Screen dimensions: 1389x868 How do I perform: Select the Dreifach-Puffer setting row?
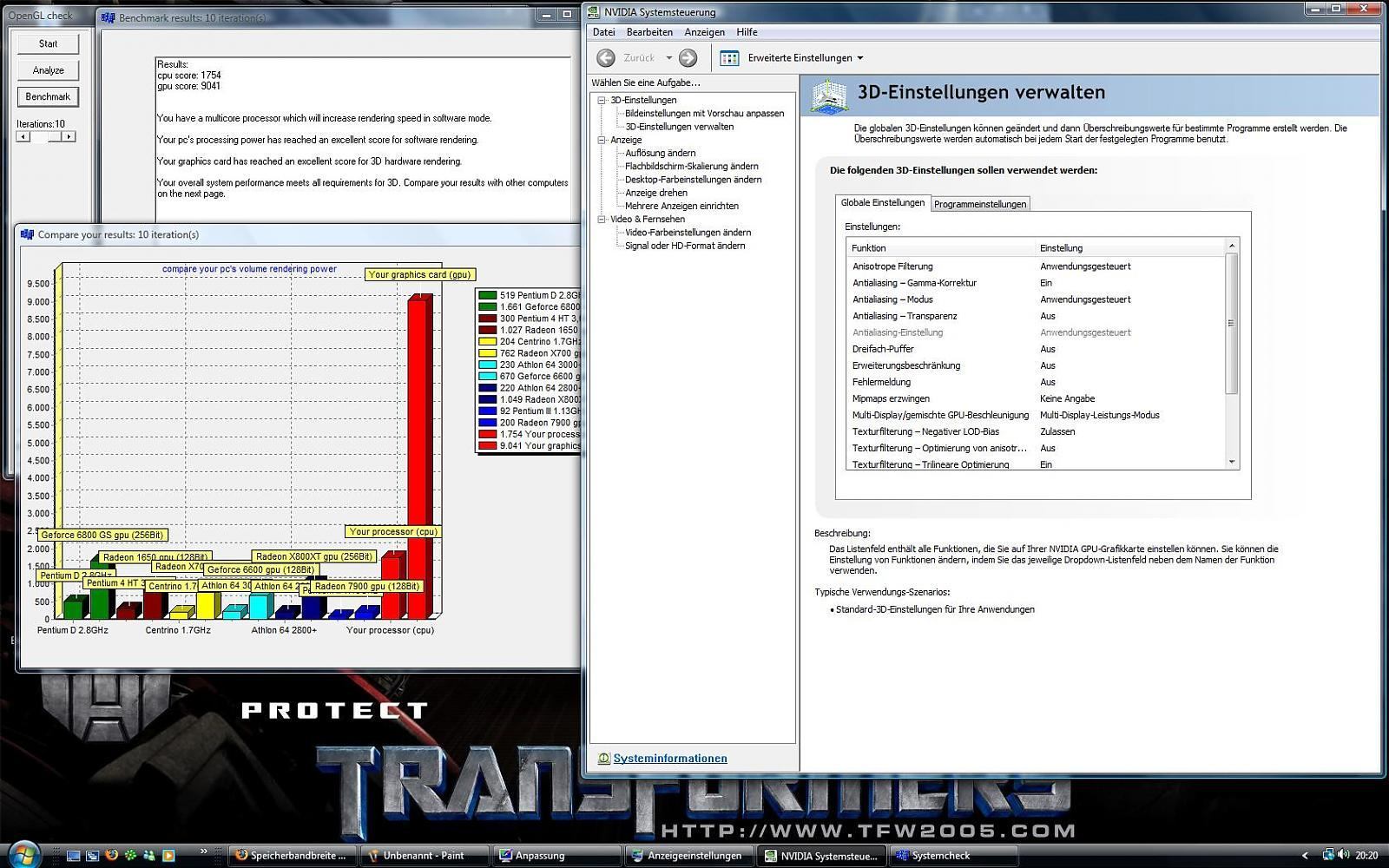(x=1036, y=349)
